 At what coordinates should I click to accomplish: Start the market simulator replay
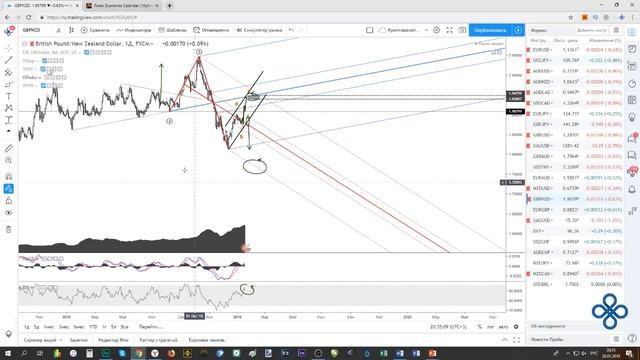pos(259,30)
